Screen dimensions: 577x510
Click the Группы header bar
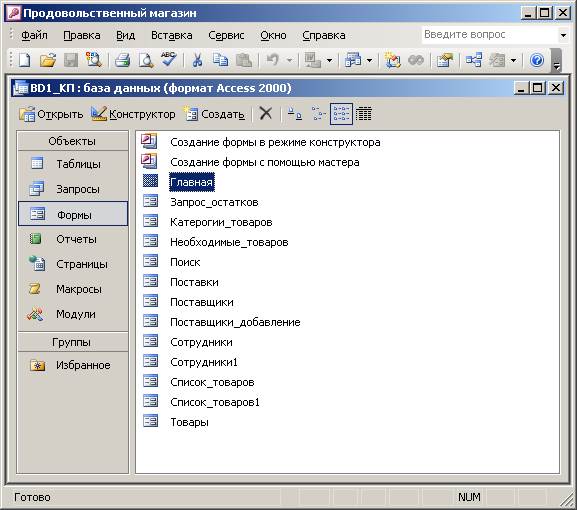point(72,342)
